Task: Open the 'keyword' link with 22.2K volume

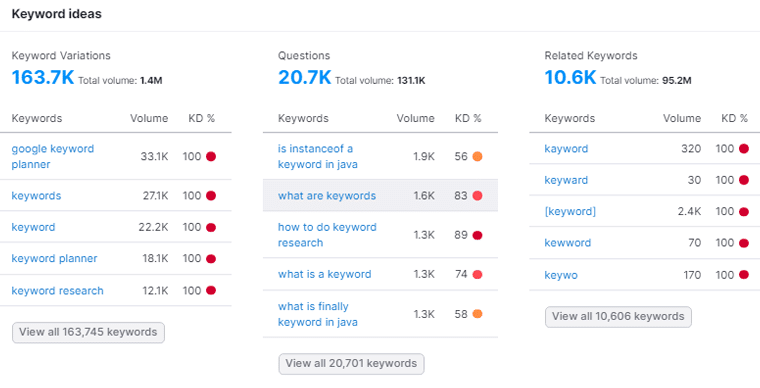Action: pos(33,227)
